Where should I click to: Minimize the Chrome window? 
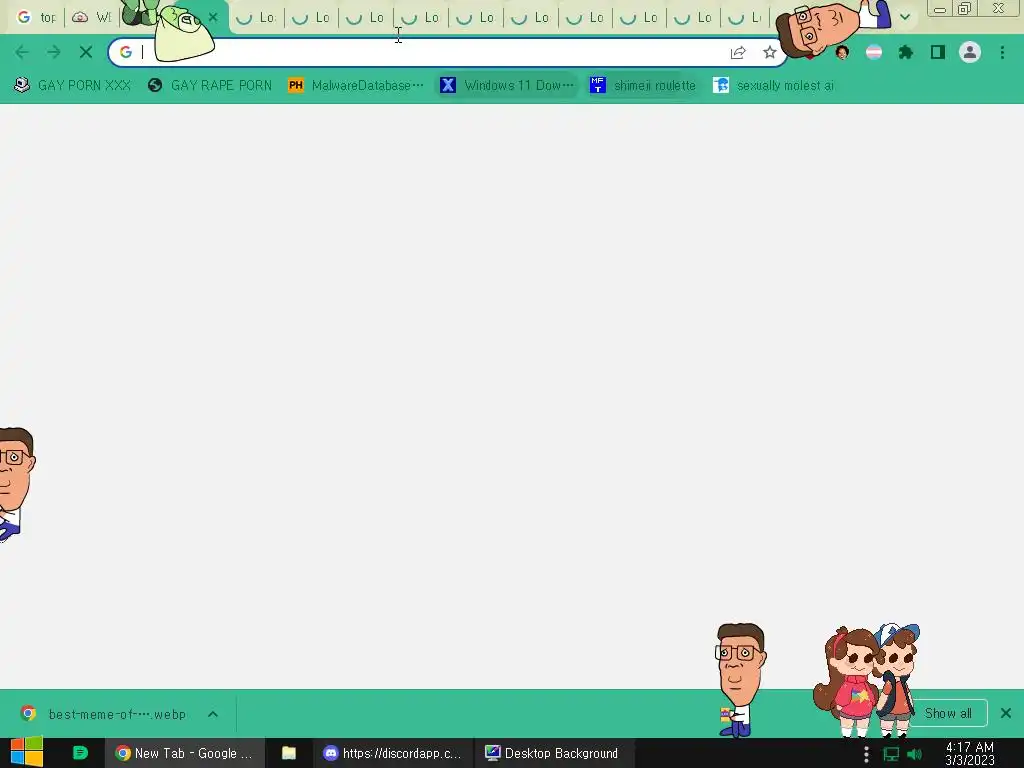coord(940,9)
